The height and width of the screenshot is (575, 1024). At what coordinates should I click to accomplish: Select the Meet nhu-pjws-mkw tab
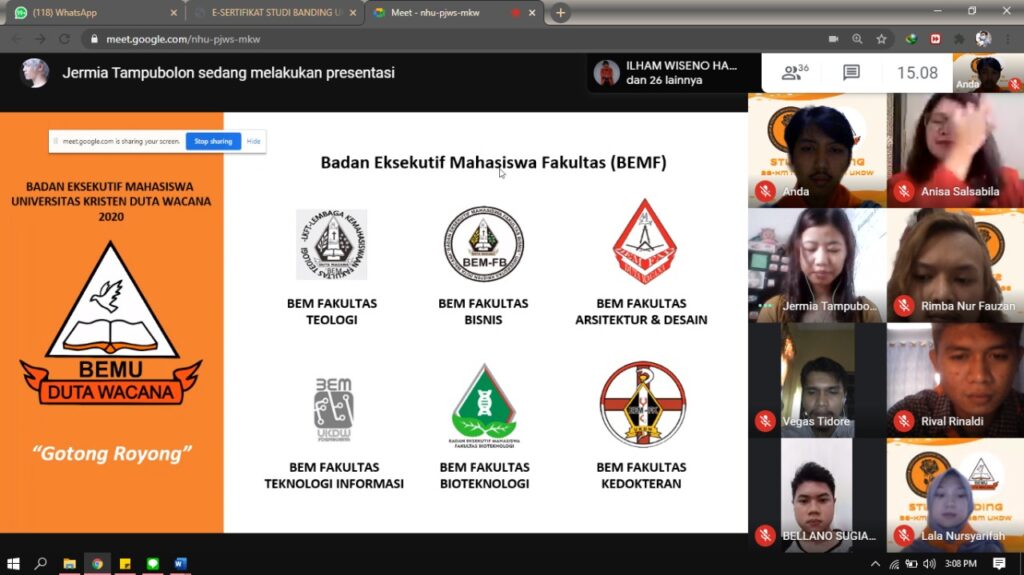(453, 12)
